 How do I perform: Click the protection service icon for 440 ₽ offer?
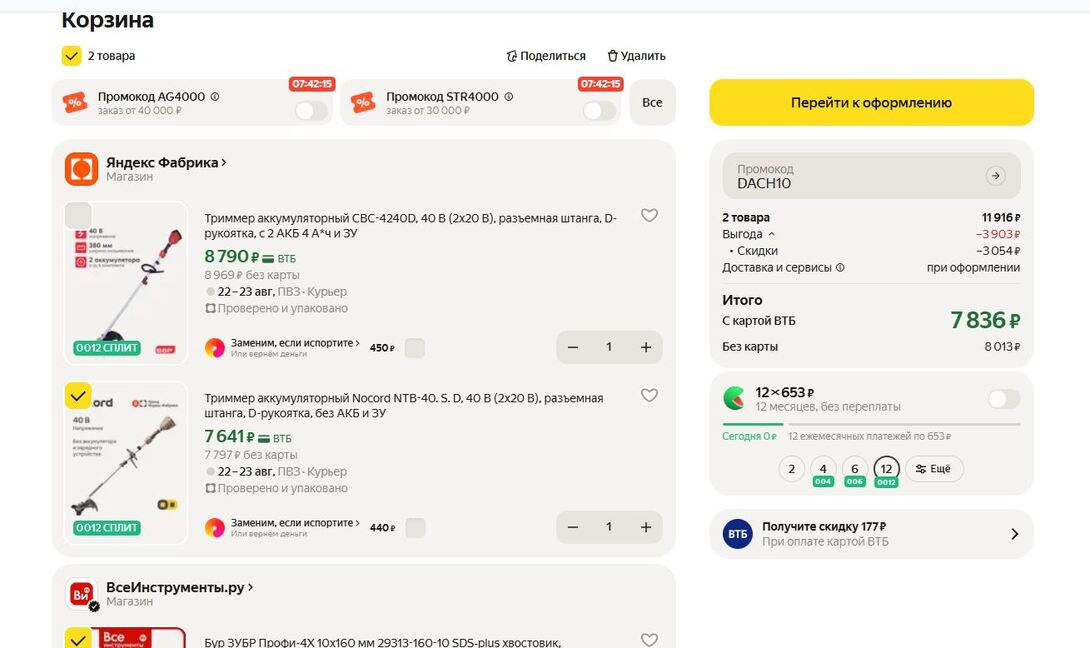pos(215,528)
